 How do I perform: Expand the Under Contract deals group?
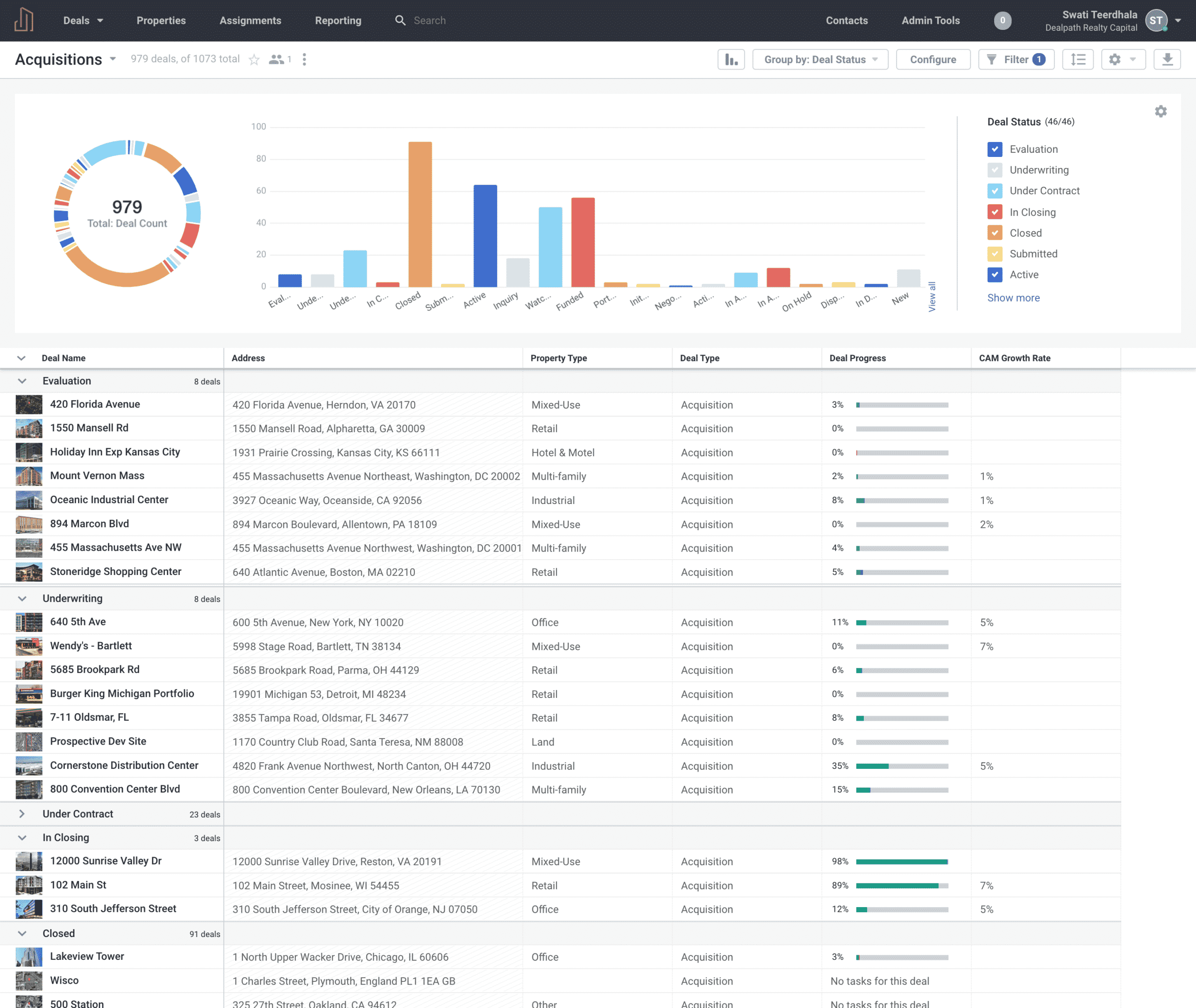click(22, 814)
